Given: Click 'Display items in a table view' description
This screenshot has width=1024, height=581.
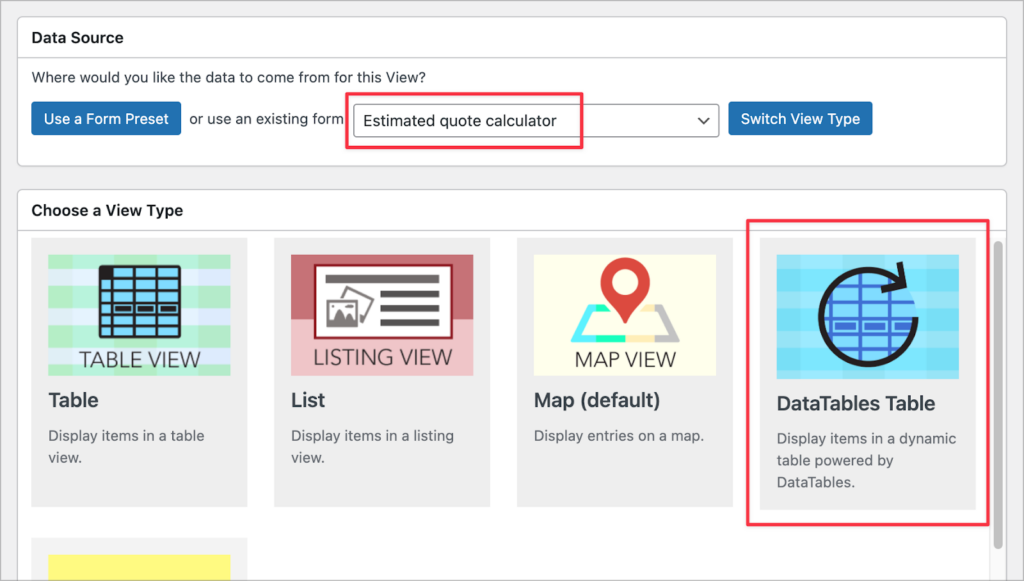Looking at the screenshot, I should pos(127,447).
